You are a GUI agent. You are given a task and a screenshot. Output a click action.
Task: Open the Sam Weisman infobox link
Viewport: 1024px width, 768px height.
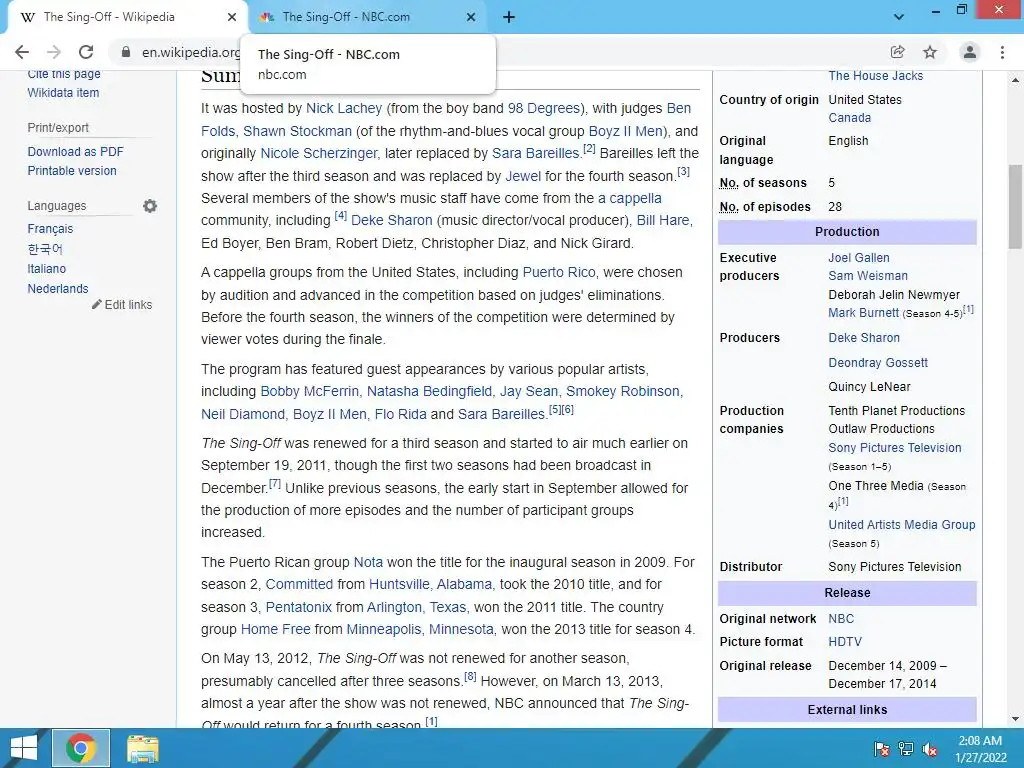click(868, 276)
